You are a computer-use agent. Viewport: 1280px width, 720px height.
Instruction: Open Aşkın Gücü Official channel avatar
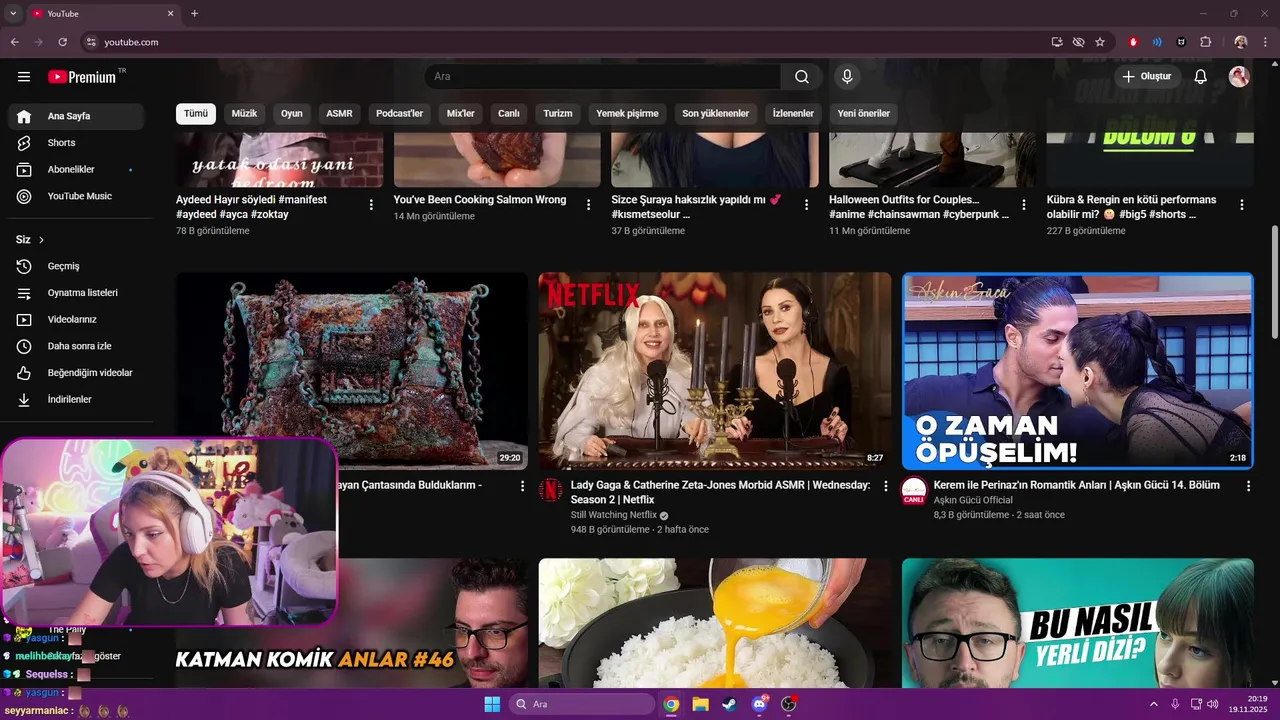click(914, 491)
